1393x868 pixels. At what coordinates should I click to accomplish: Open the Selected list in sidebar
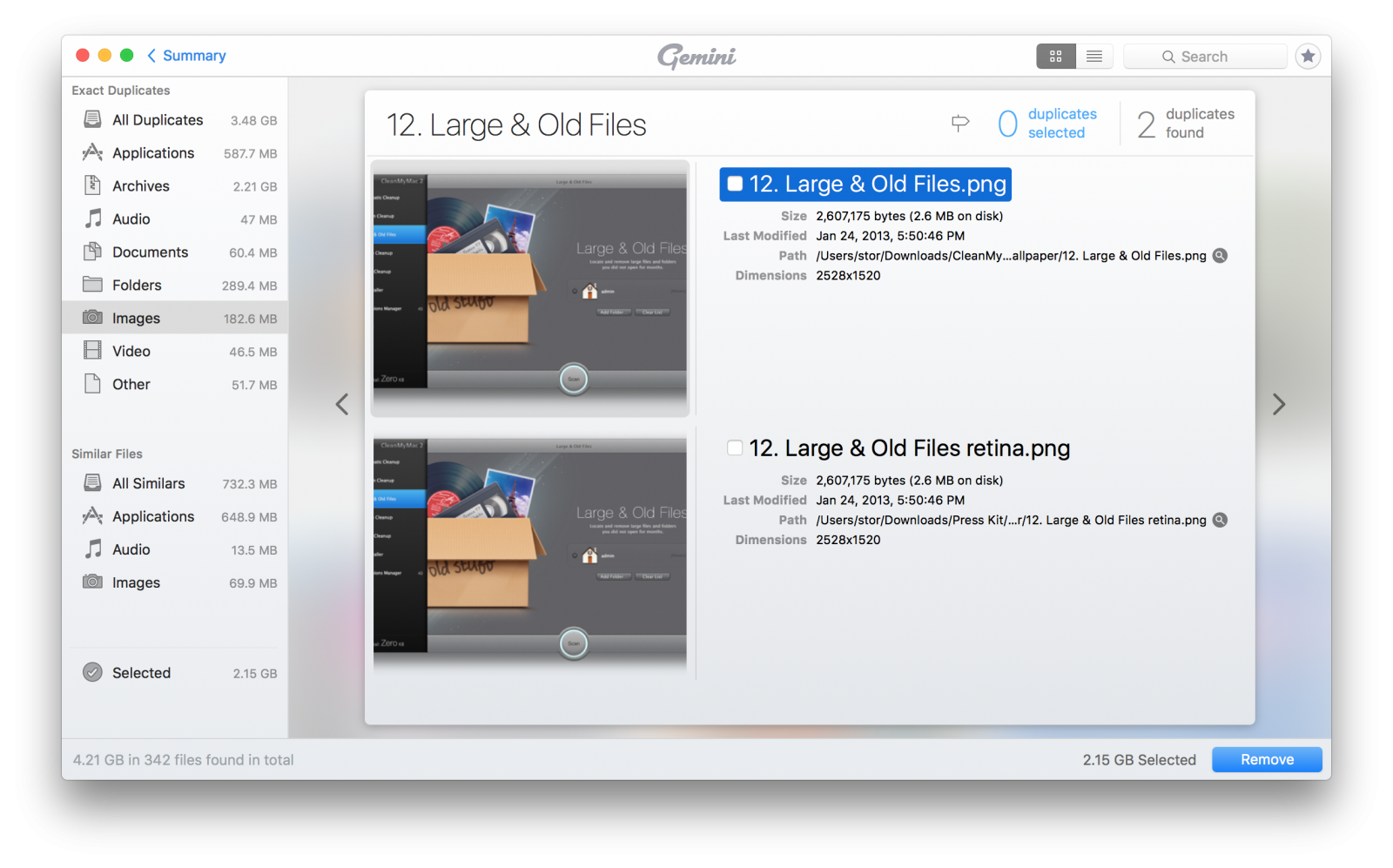[x=175, y=673]
